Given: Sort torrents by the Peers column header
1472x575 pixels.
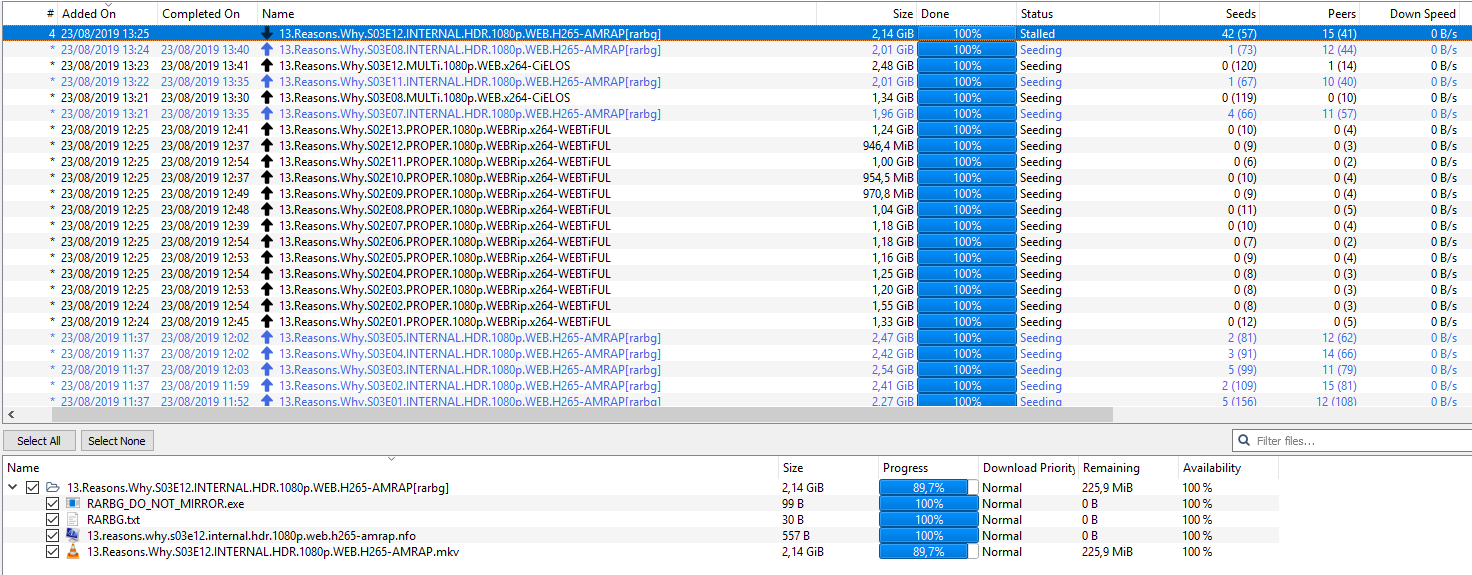Looking at the screenshot, I should tap(1310, 14).
